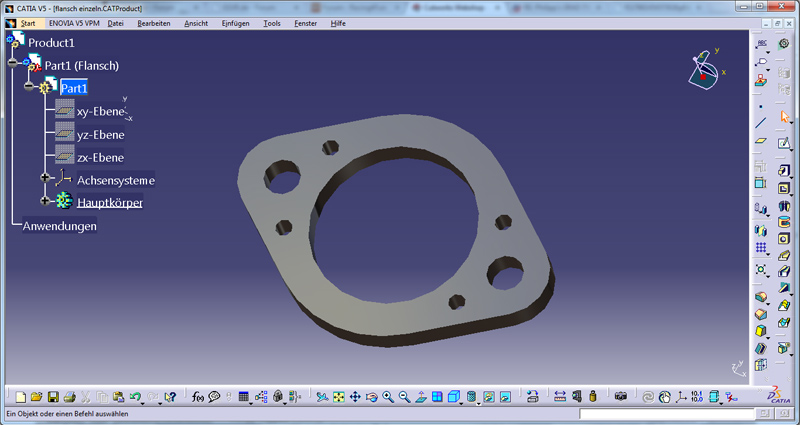Click the Print icon in bottom toolbar
This screenshot has height=425, width=800.
coord(69,397)
